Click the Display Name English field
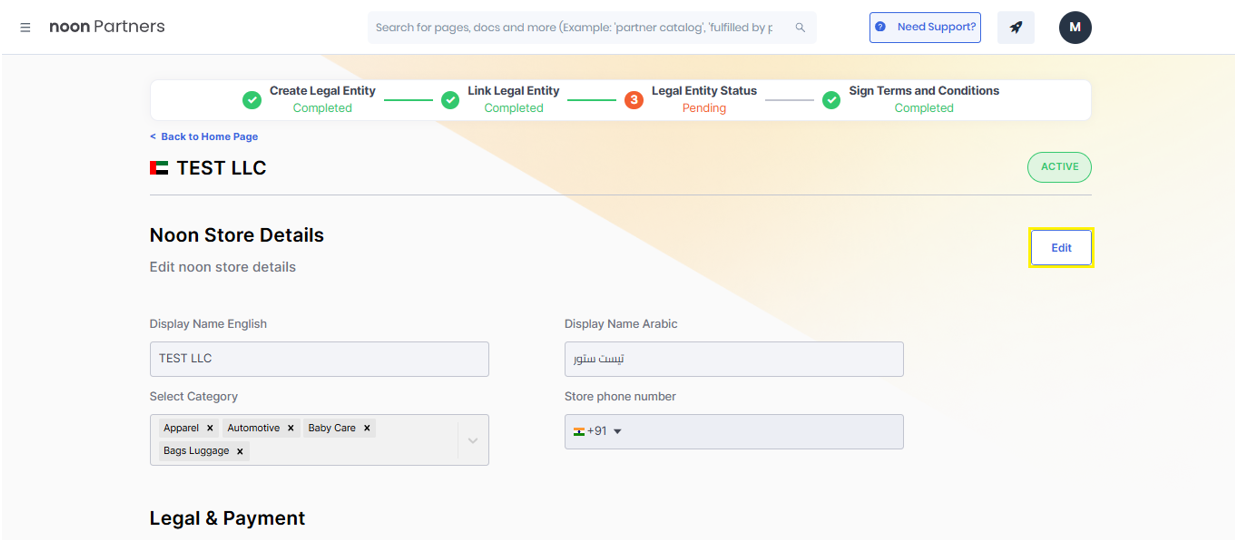1236x541 pixels. [x=319, y=359]
